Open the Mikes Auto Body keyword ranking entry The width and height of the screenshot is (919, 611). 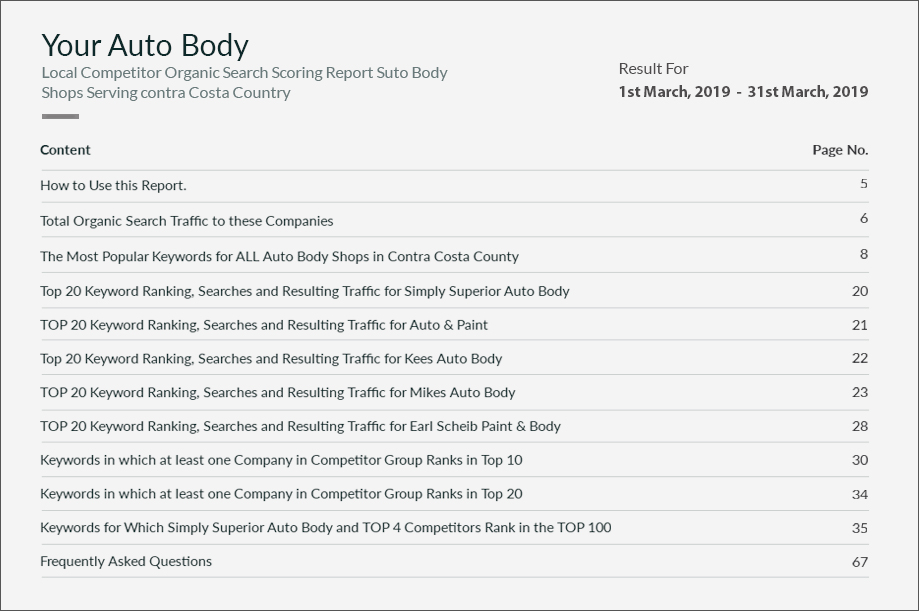tap(277, 393)
